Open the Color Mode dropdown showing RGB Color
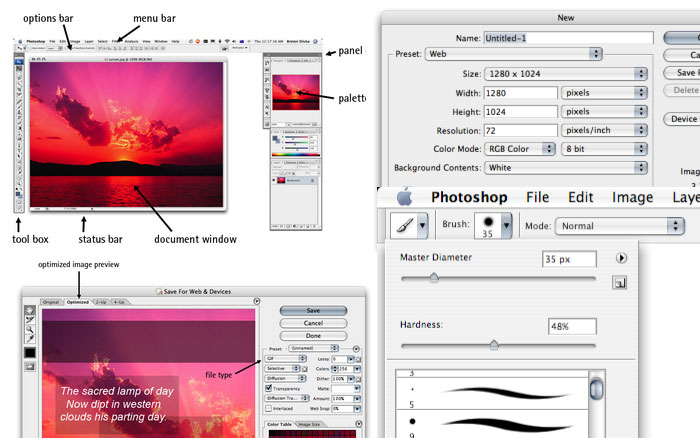The height and width of the screenshot is (438, 700). pos(520,149)
